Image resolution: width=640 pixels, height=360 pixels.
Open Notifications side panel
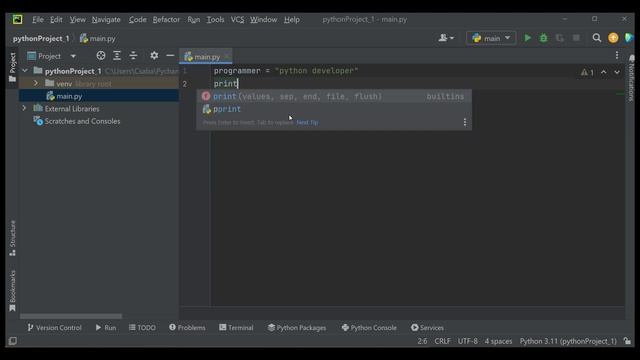tap(631, 78)
